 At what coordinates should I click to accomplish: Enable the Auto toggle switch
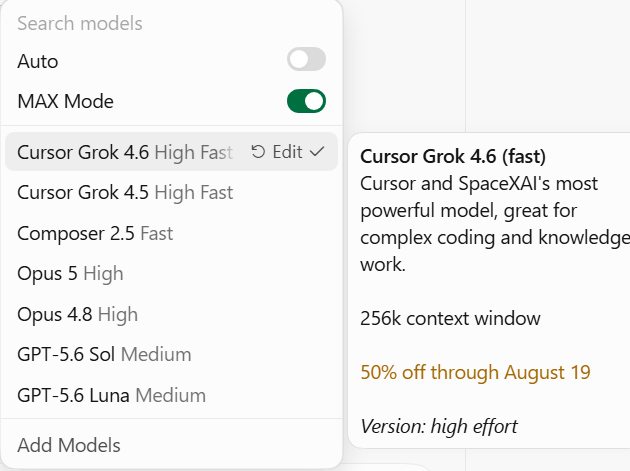click(x=306, y=59)
